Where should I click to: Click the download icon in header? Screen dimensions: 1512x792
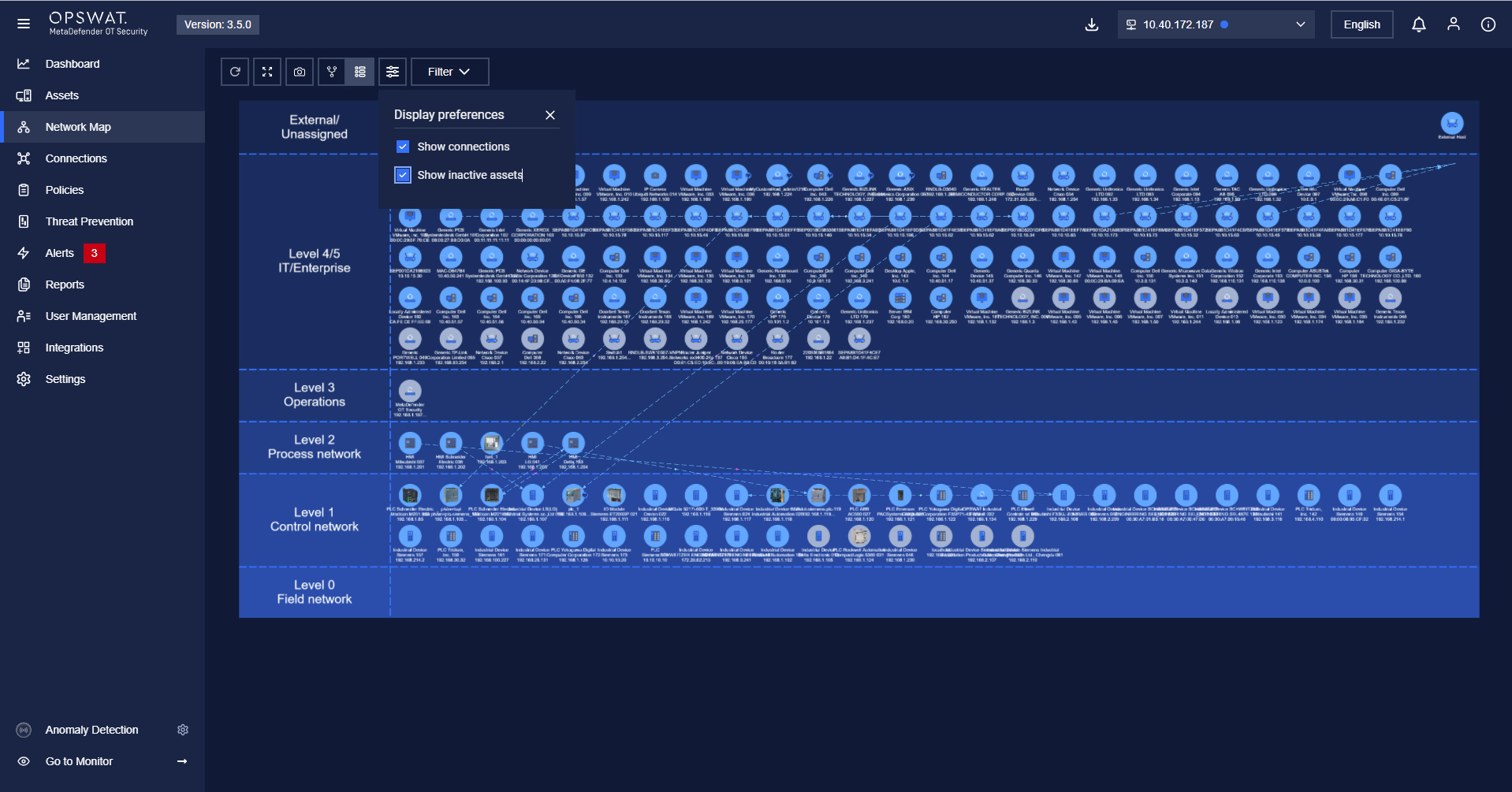(1091, 24)
